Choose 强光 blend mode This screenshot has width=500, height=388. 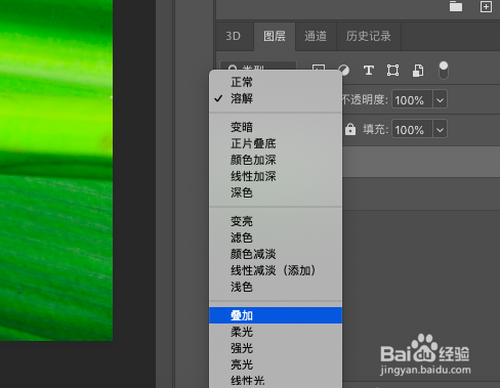(x=275, y=348)
